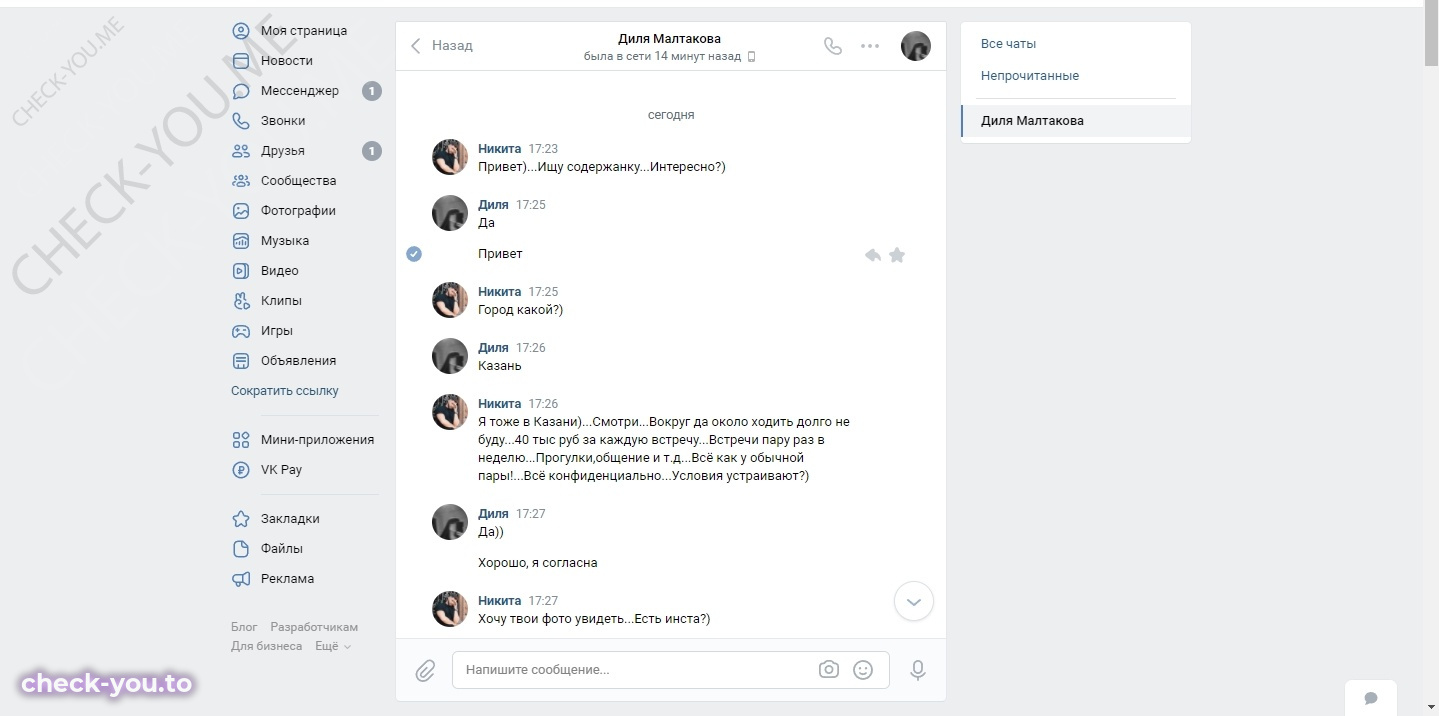Viewport: 1439px width, 716px height.
Task: Open Моя страница profile icon
Action: coord(241,31)
